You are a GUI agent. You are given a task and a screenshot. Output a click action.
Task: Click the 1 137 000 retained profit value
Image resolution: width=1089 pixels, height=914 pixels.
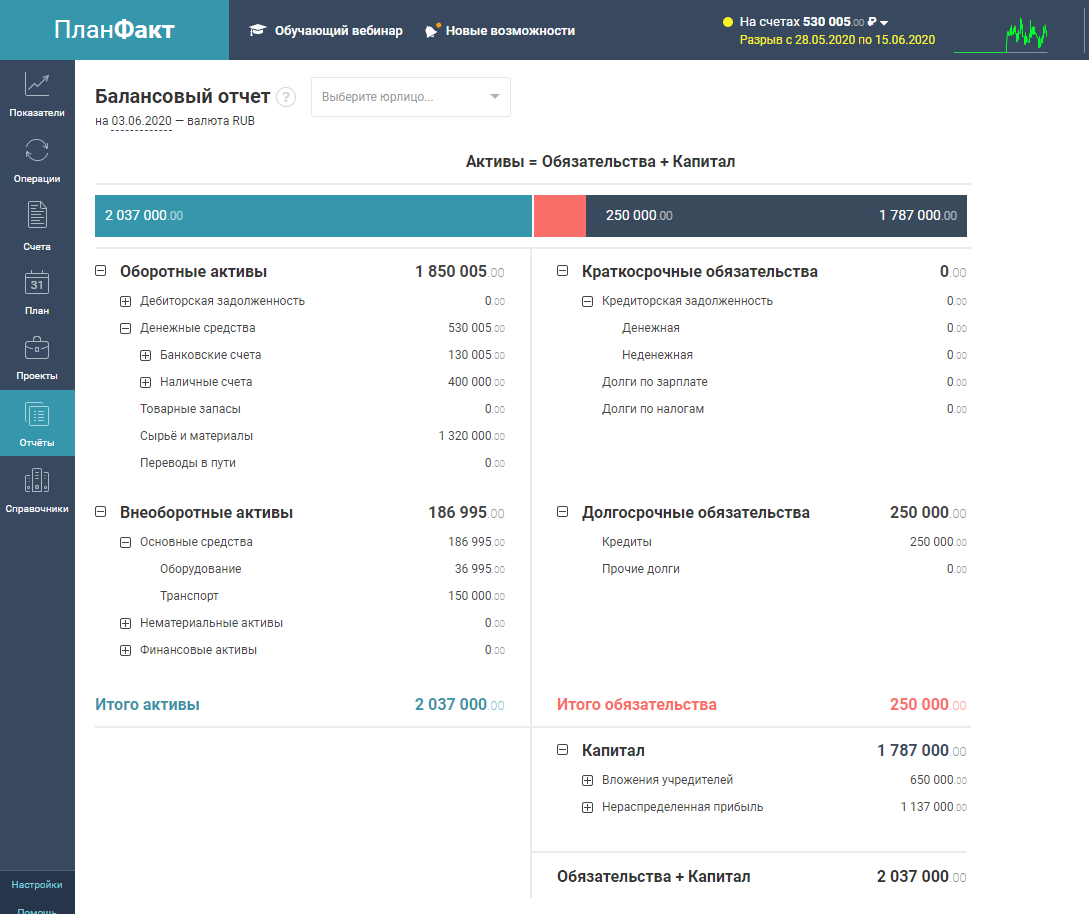click(933, 807)
